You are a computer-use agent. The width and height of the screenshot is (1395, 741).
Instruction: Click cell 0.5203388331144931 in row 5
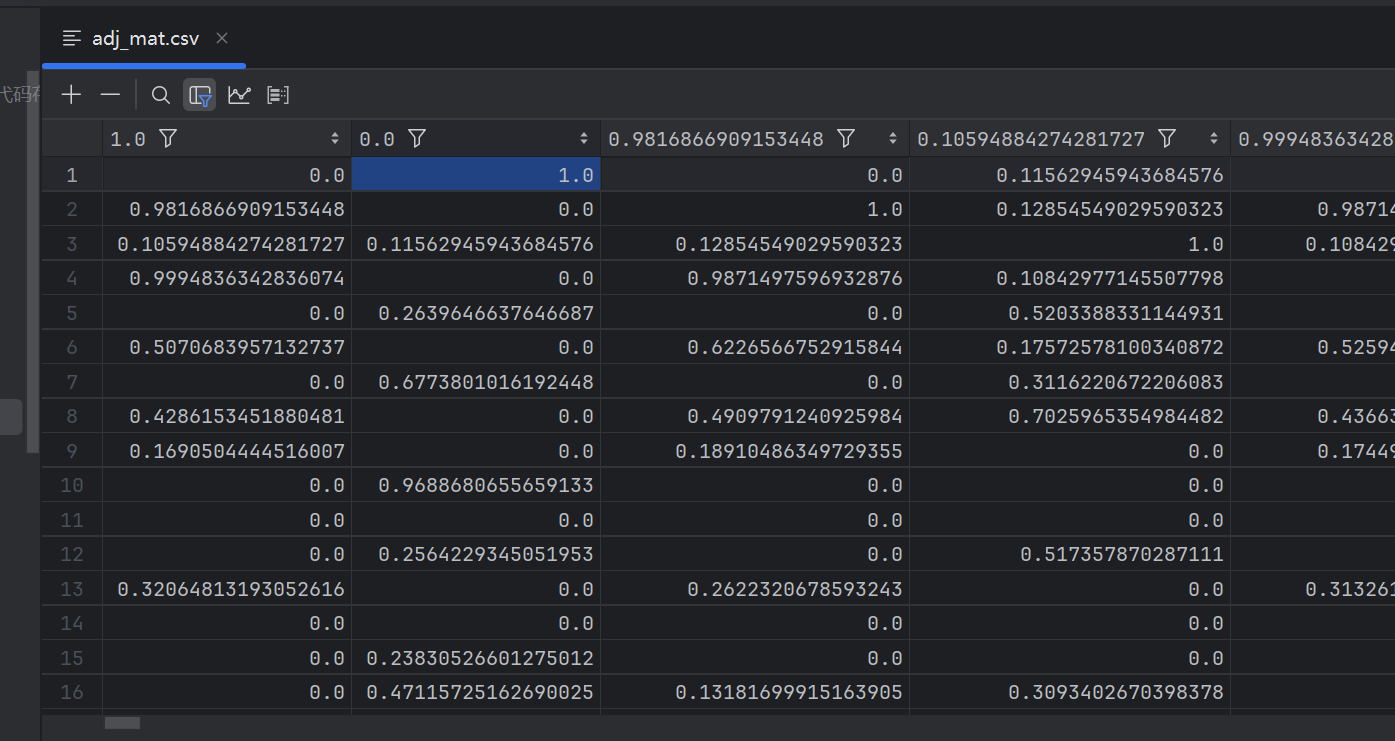pos(1070,313)
